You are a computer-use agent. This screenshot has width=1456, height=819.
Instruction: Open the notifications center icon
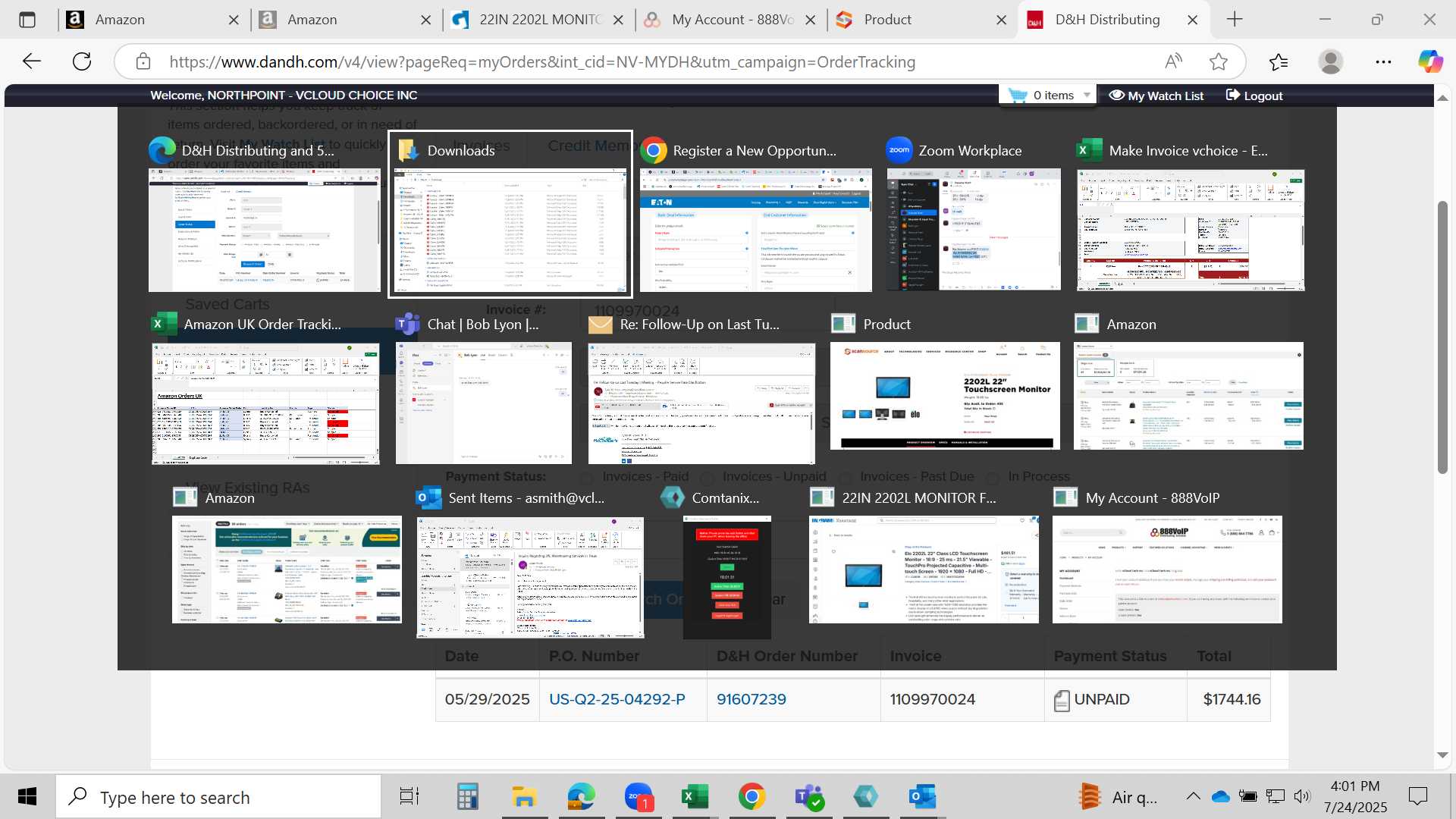click(1418, 796)
